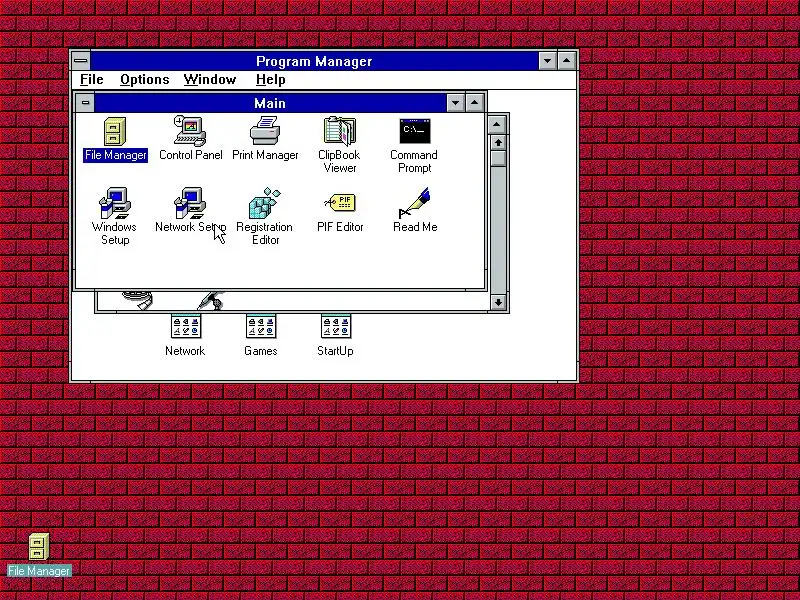Click the 'Read Me' label text
This screenshot has width=800, height=600.
click(x=415, y=227)
